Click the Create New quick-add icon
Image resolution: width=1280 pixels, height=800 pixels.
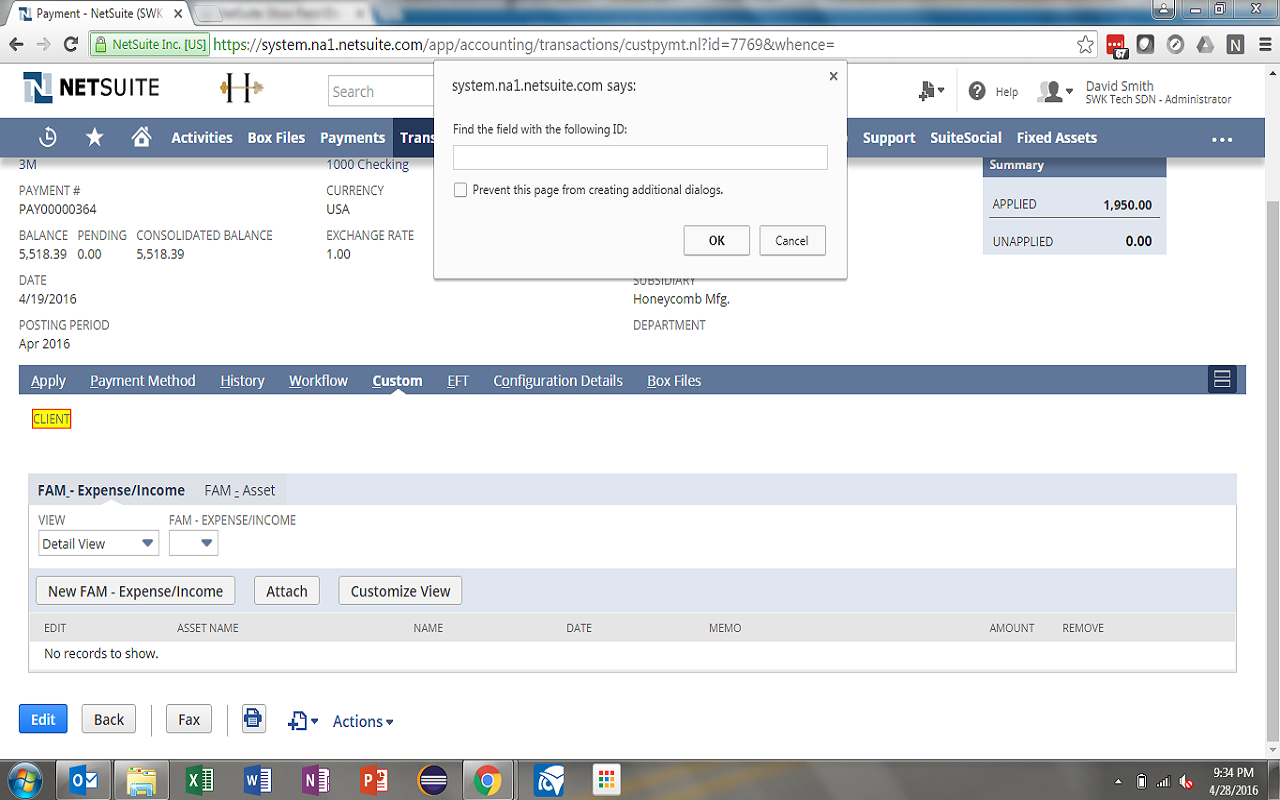tap(928, 91)
